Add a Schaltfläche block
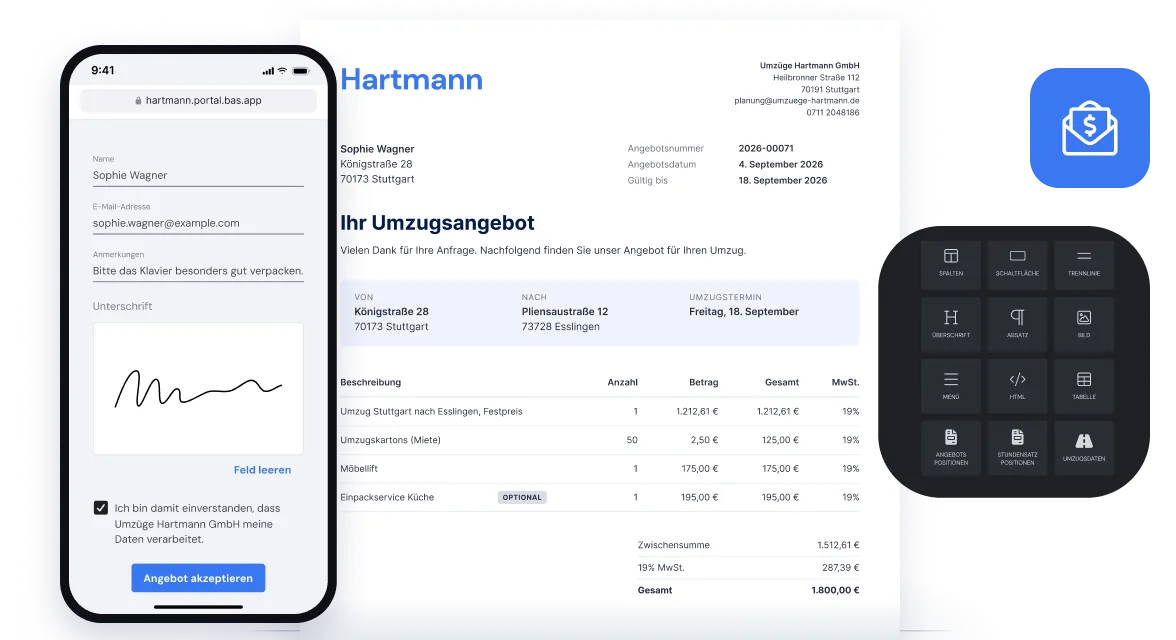1176x640 pixels. [1017, 264]
